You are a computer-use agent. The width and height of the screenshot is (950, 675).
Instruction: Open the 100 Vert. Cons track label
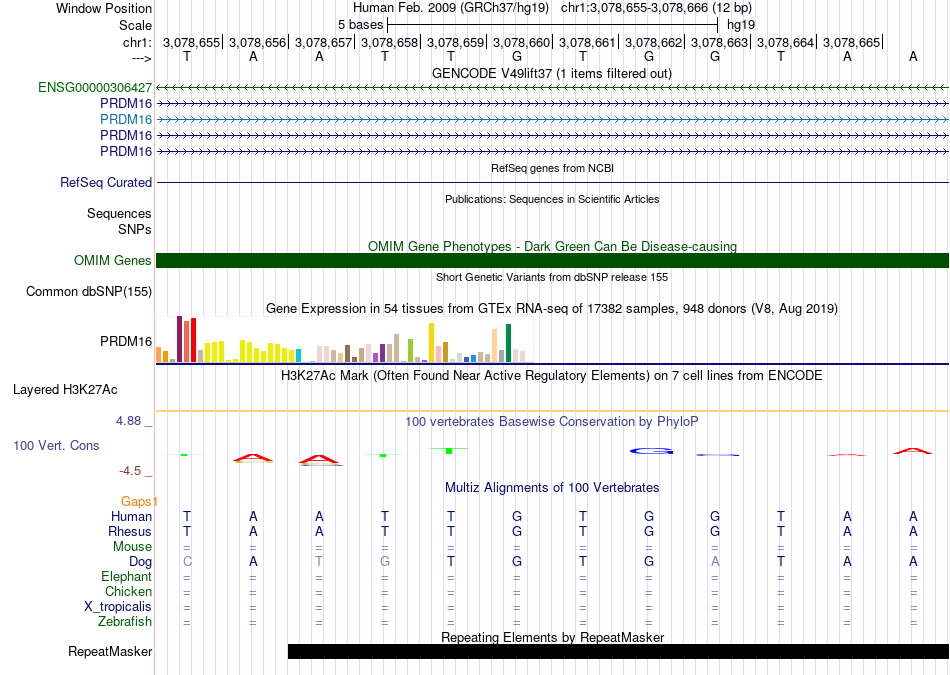[56, 445]
